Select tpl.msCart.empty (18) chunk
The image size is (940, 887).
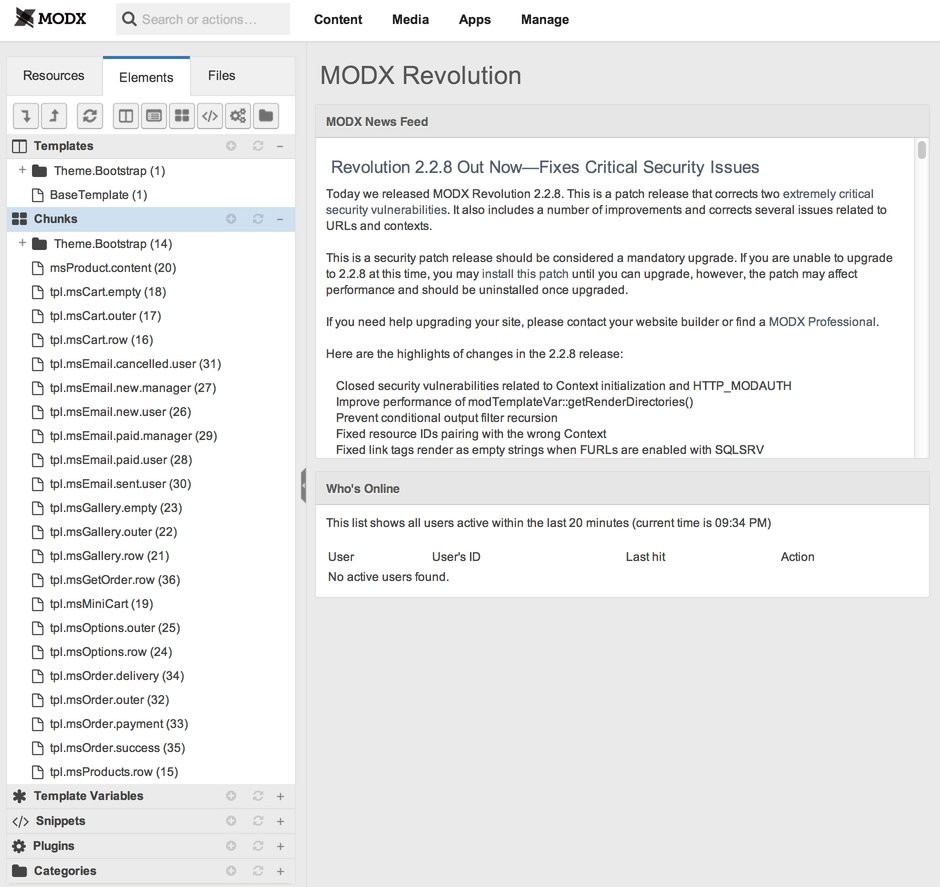(108, 292)
